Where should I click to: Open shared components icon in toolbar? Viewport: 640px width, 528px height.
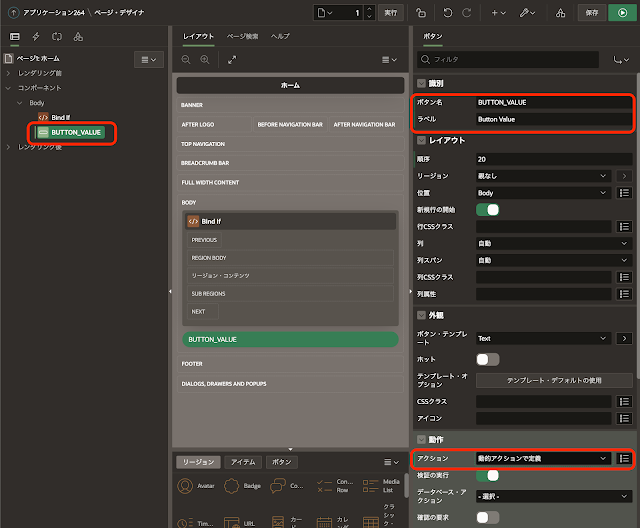tap(560, 13)
